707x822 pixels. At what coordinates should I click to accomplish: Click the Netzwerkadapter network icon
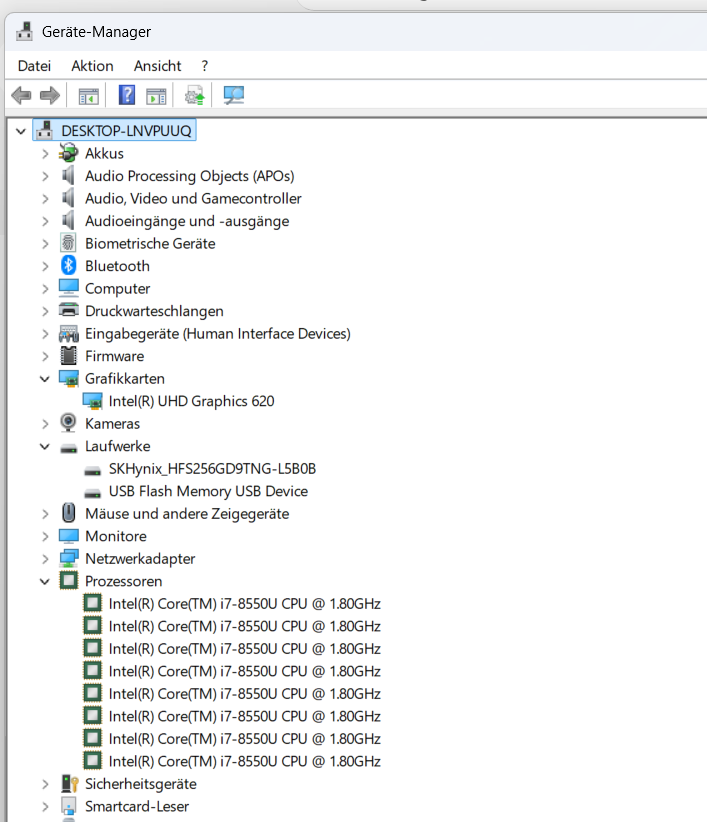tap(69, 559)
